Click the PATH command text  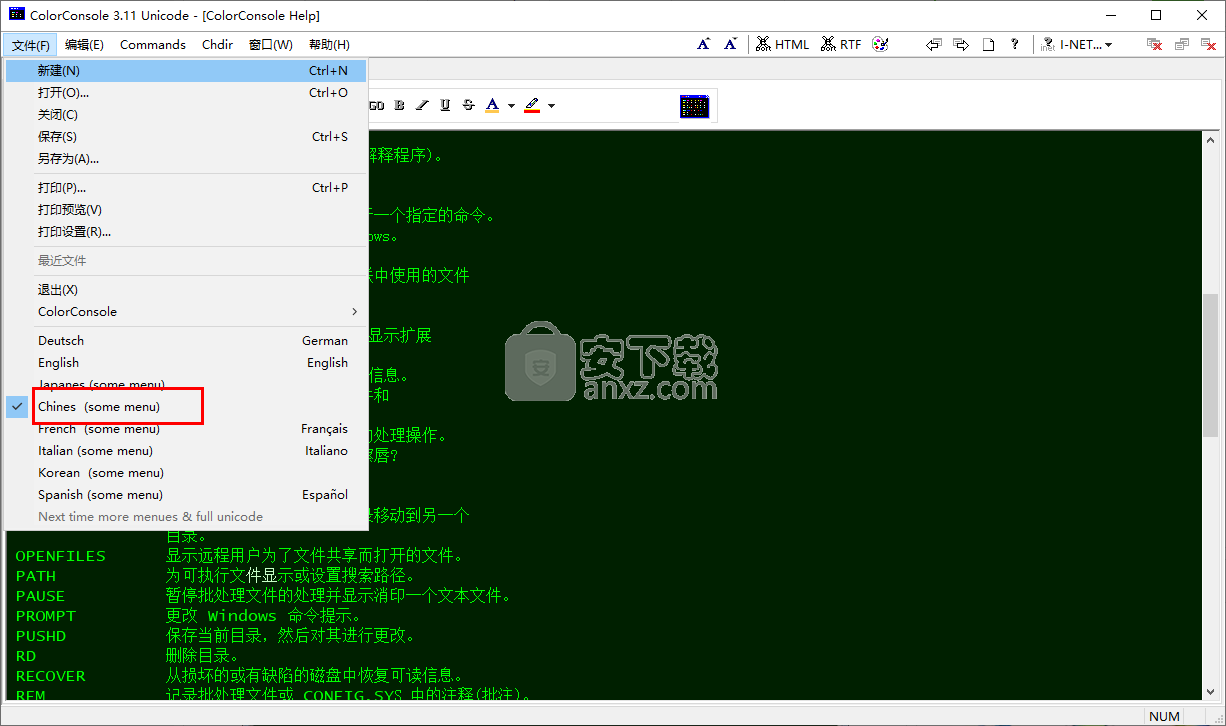pyautogui.click(x=36, y=576)
